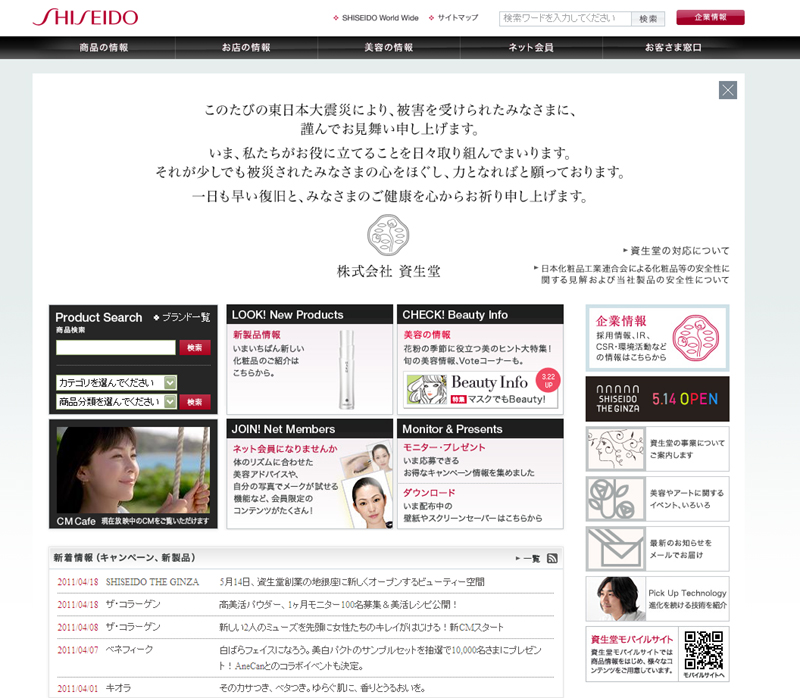This screenshot has height=698, width=800.
Task: Click the mobile site QR code
Action: pos(705,649)
